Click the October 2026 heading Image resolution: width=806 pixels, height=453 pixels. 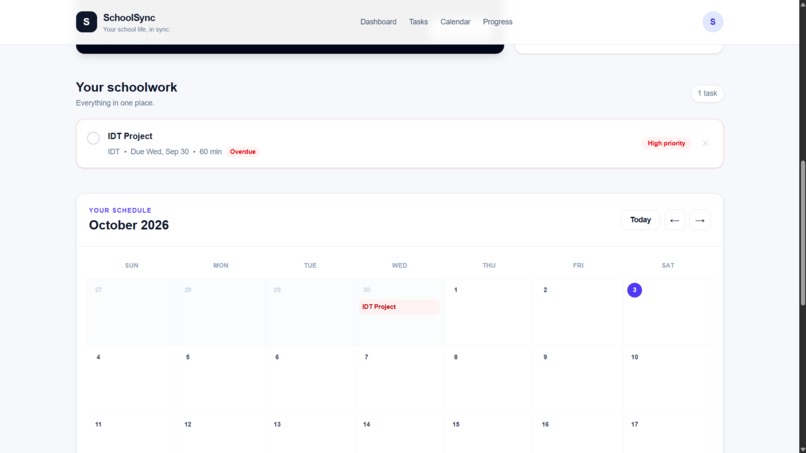(x=129, y=225)
